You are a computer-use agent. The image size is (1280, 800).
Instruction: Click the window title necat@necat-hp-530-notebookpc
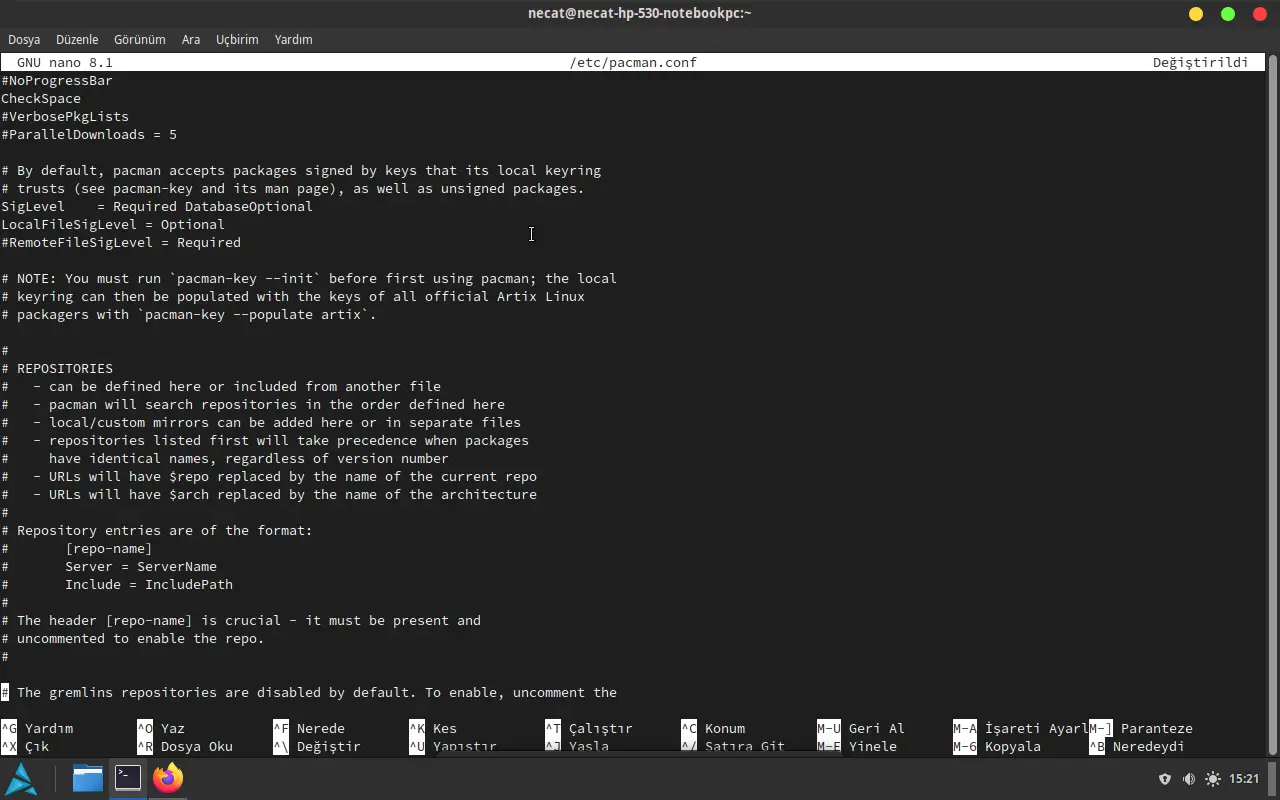pyautogui.click(x=640, y=13)
